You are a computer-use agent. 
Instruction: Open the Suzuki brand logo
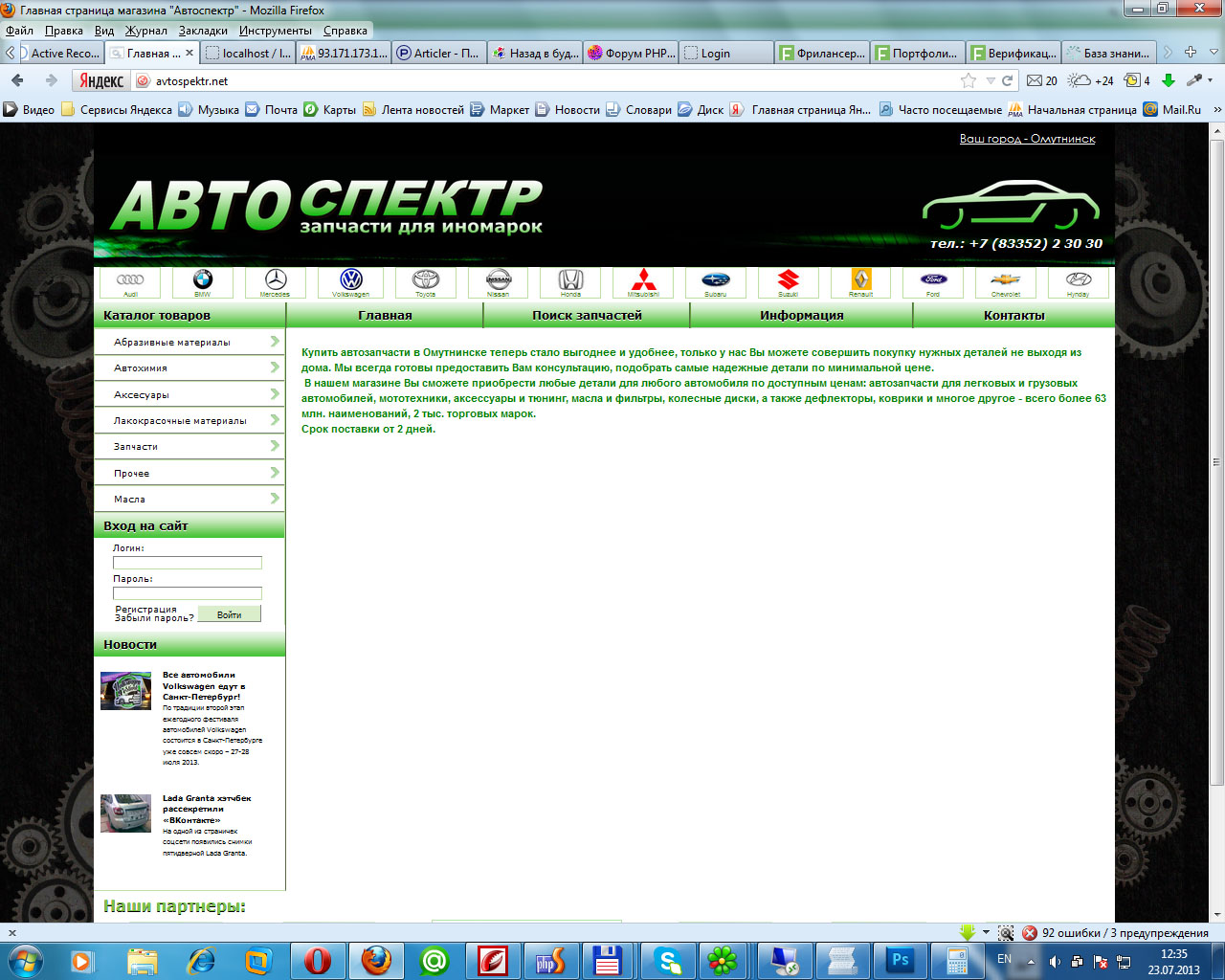pos(789,282)
